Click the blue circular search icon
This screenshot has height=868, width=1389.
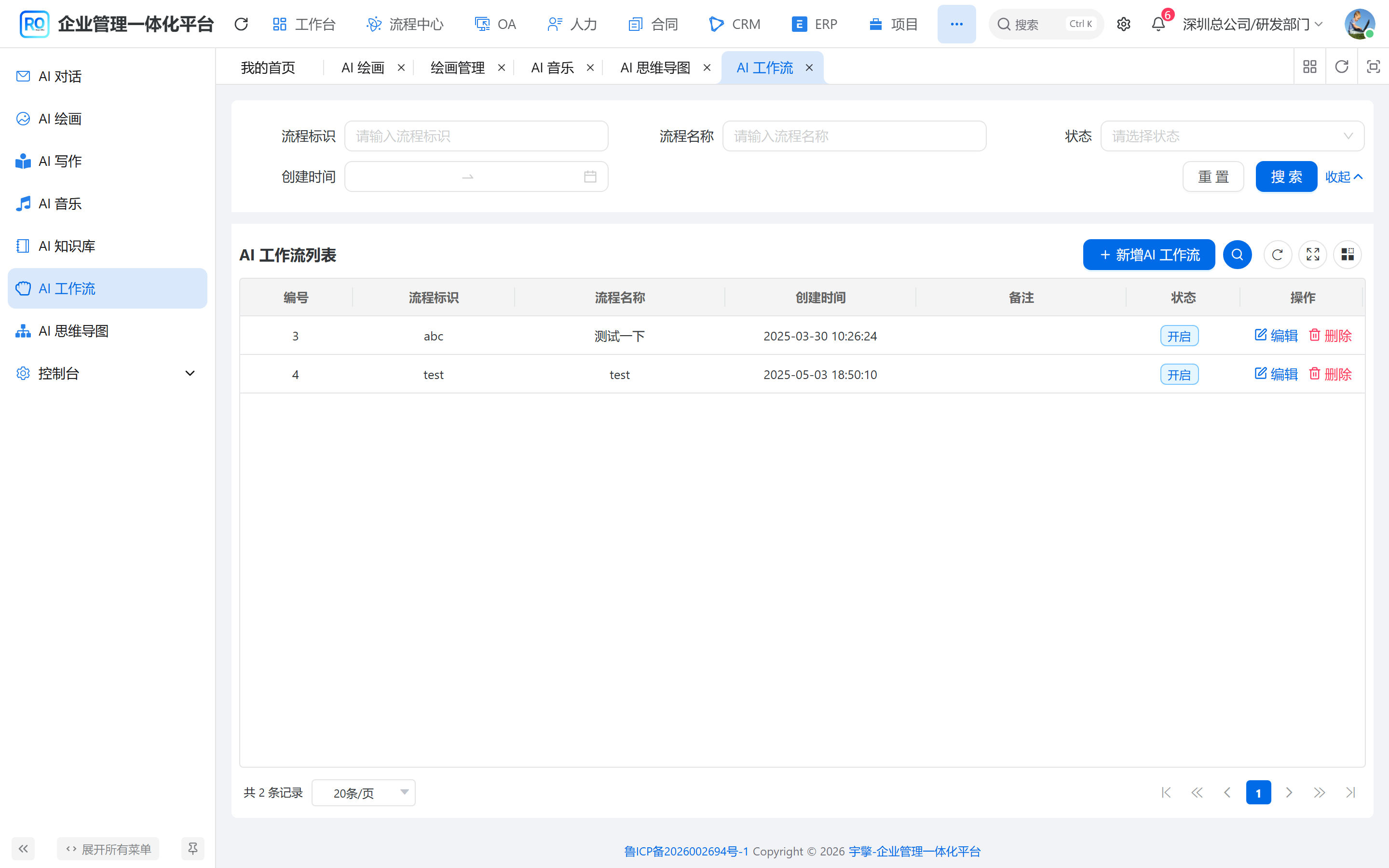(x=1237, y=254)
